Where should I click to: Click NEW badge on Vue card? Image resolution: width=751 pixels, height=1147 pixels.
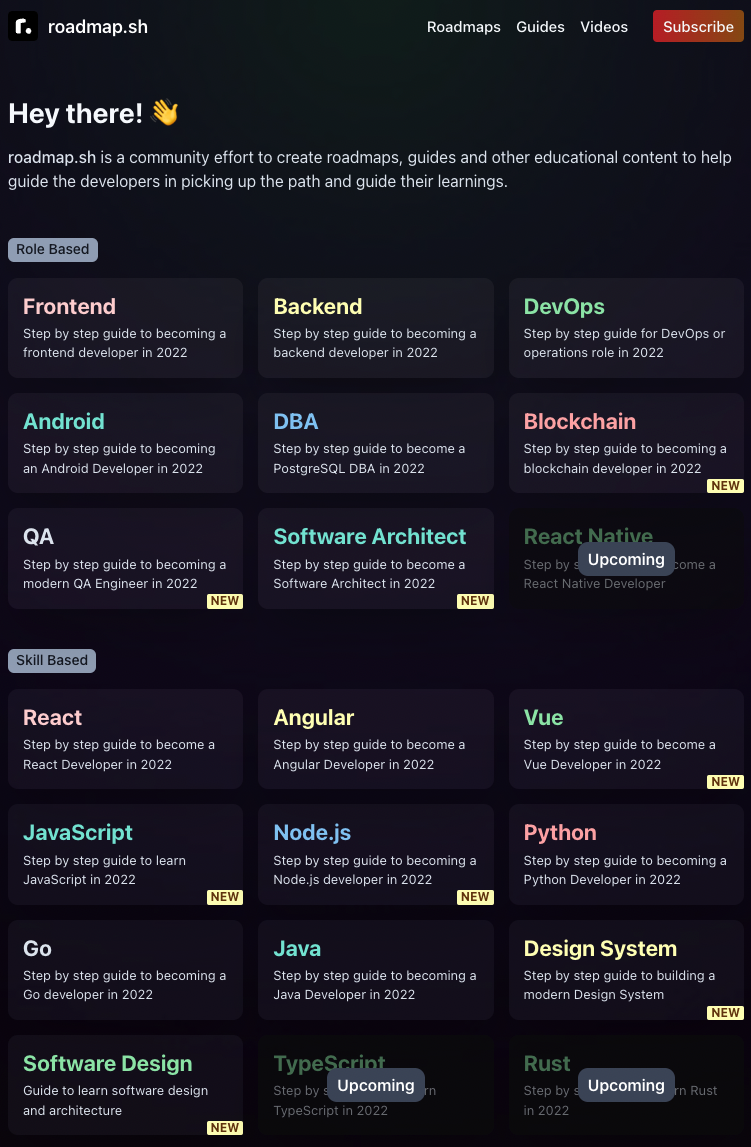pyautogui.click(x=726, y=782)
